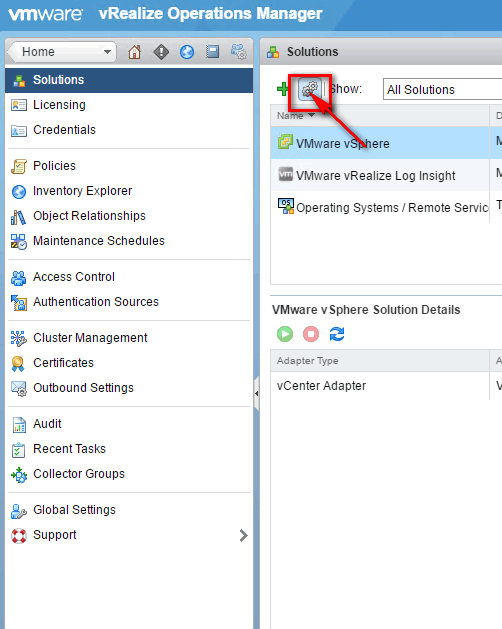502x629 pixels.
Task: Select Solutions in the sidebar
Action: tap(129, 80)
